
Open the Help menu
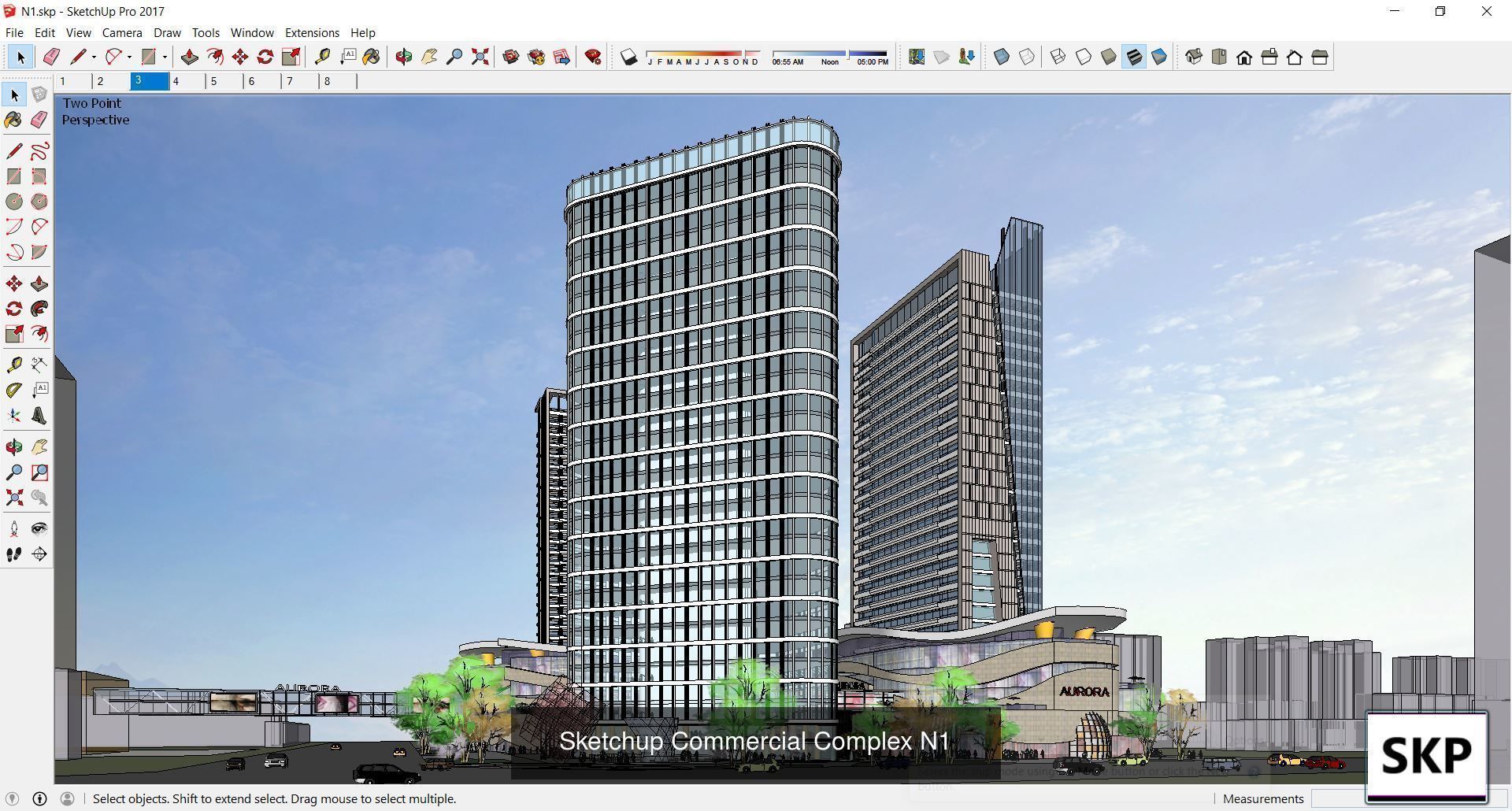point(362,32)
